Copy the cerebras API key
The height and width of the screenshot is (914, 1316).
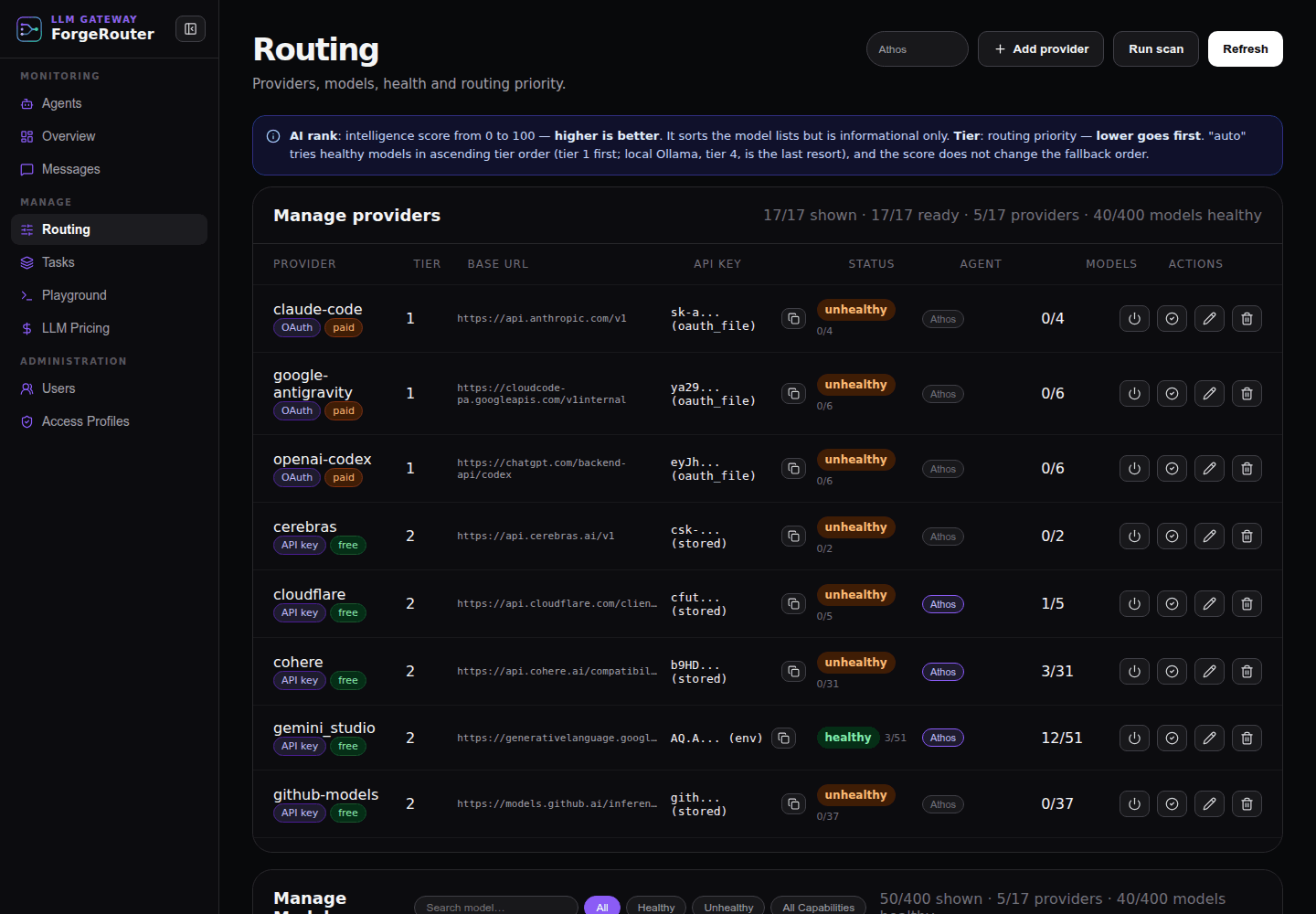[x=793, y=537]
